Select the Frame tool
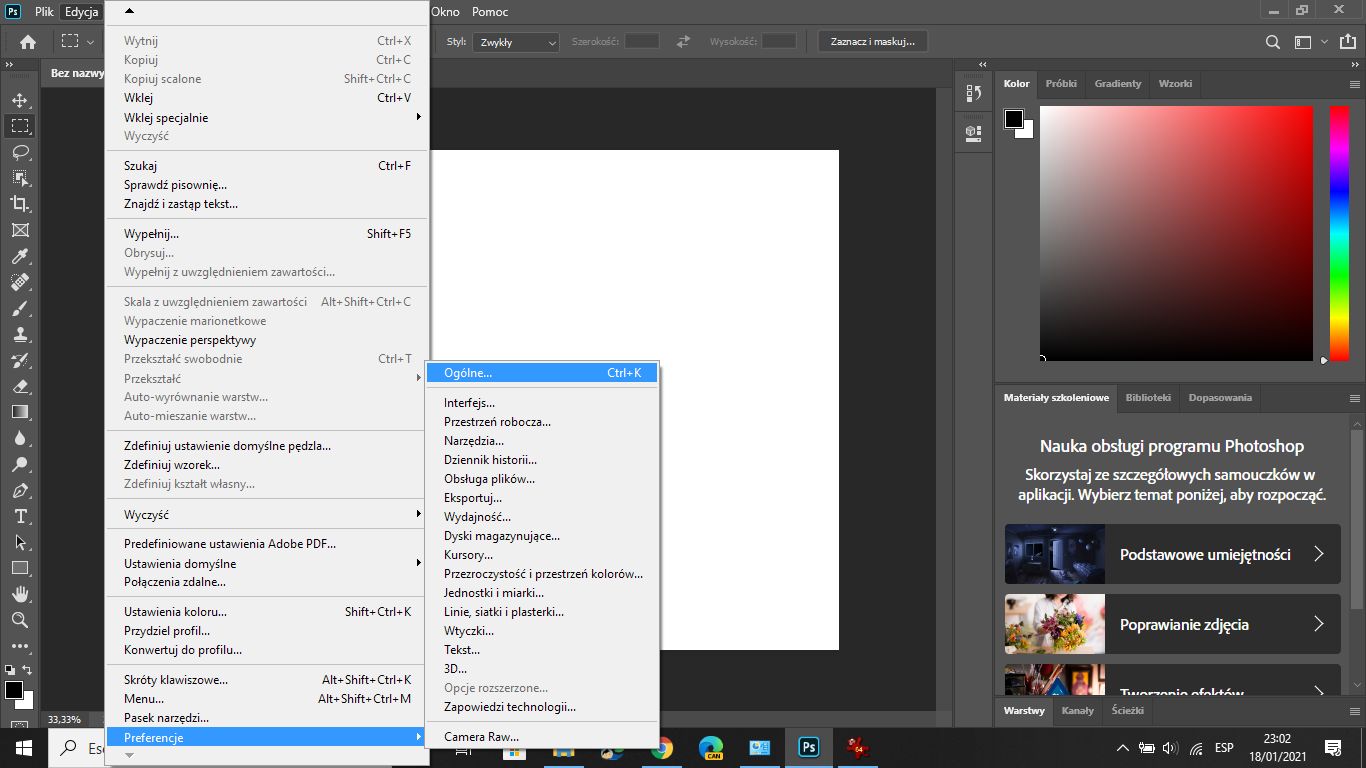Viewport: 1366px width, 768px height. [19, 230]
